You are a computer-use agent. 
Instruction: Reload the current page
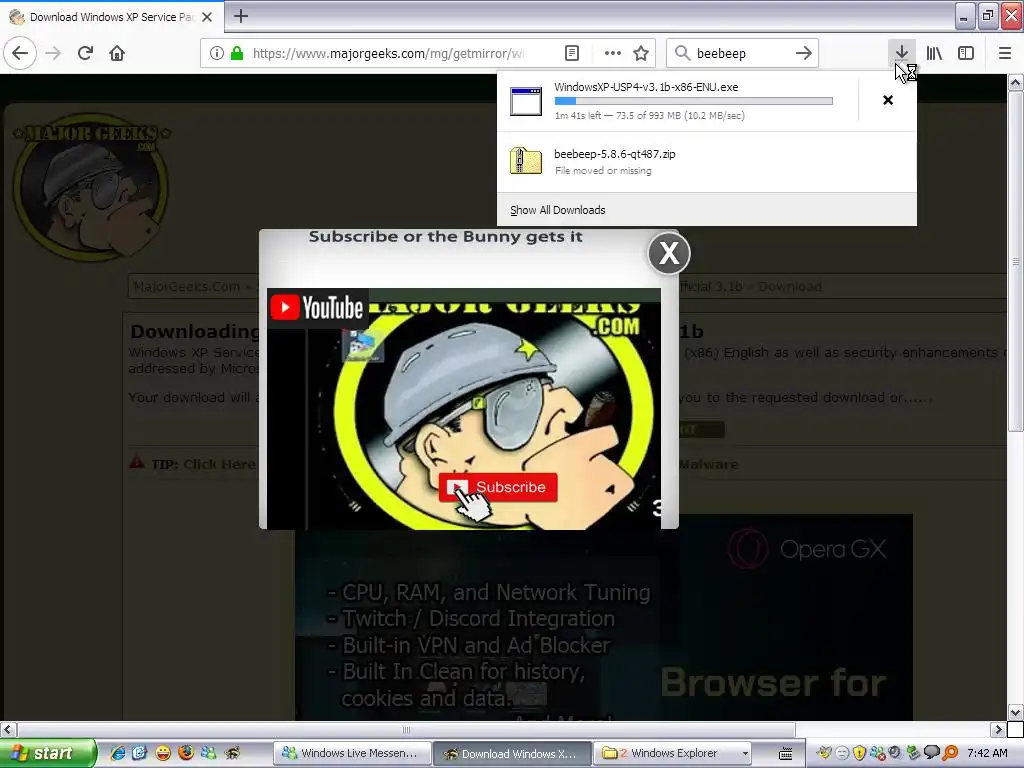point(86,53)
